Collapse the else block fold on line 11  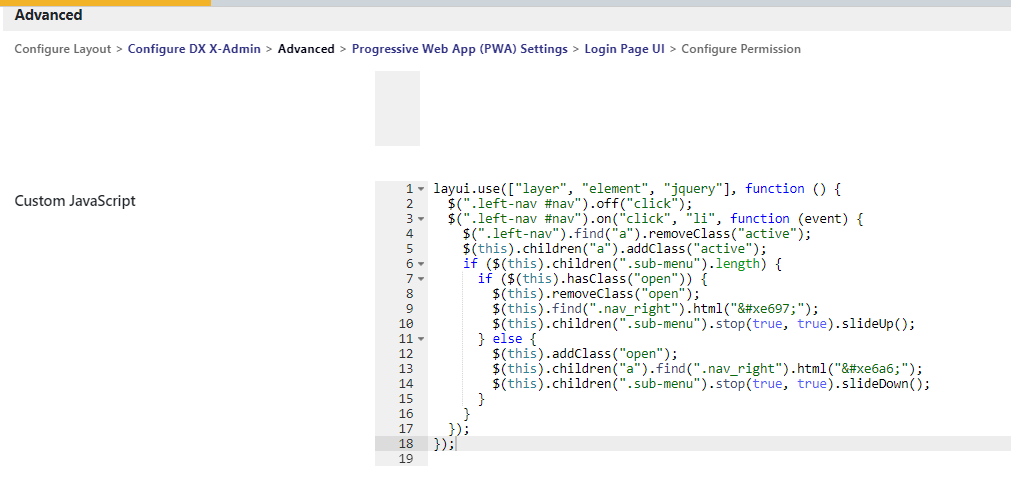tap(421, 339)
